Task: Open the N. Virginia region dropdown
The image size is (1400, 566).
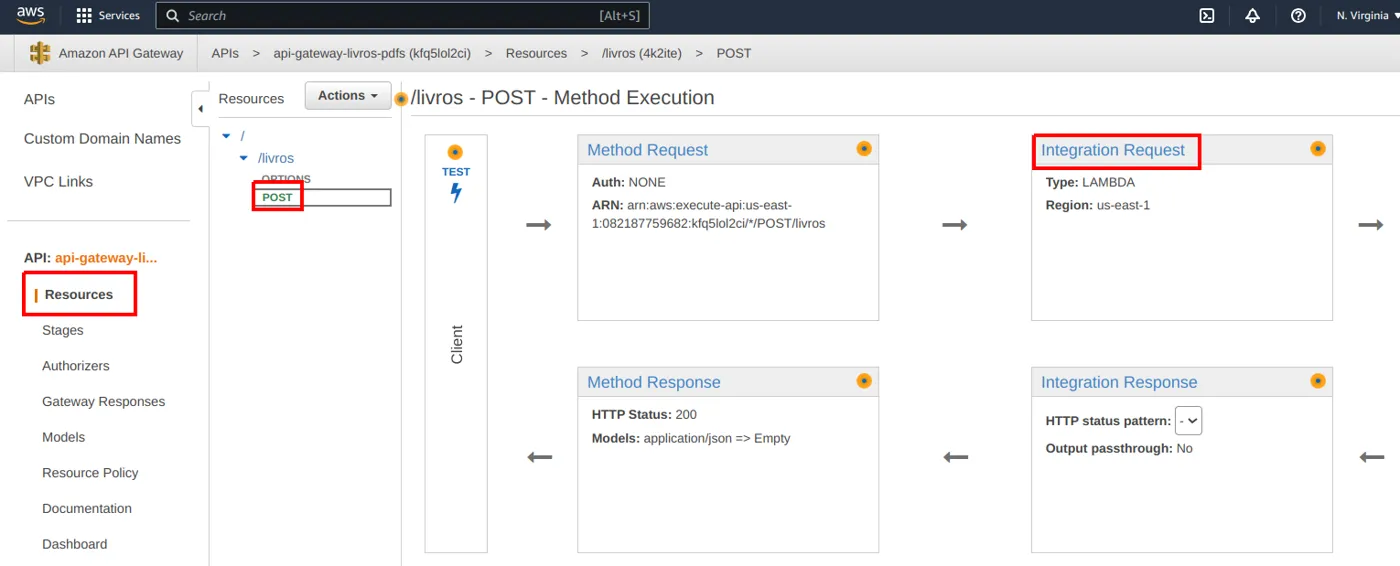Action: [1367, 16]
